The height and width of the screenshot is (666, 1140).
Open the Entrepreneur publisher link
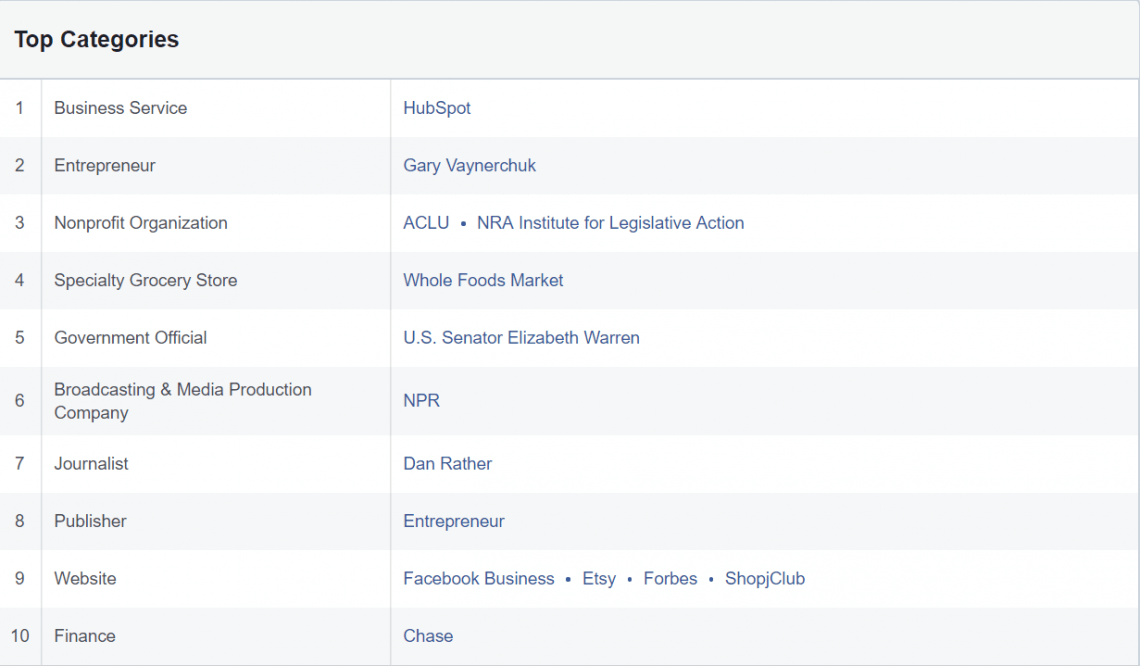pyautogui.click(x=453, y=521)
